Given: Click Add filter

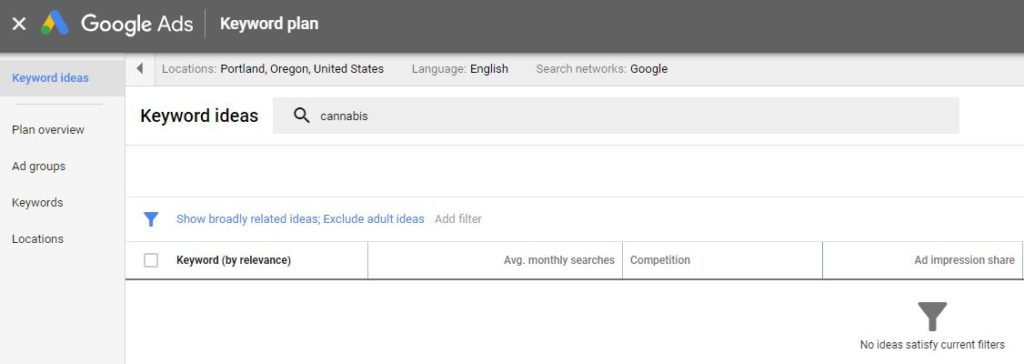Looking at the screenshot, I should 458,219.
